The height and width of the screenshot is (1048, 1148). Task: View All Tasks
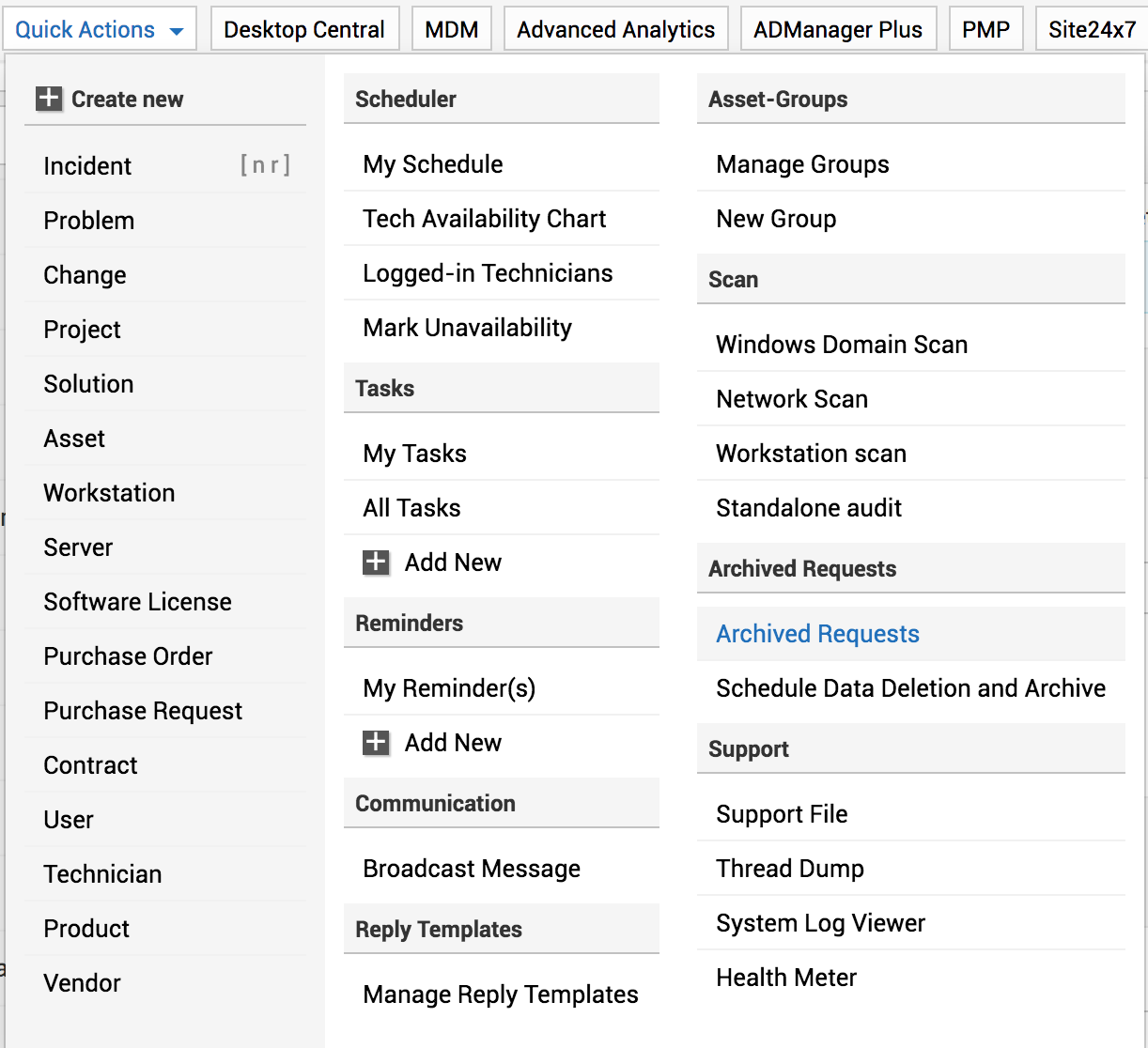tap(411, 508)
